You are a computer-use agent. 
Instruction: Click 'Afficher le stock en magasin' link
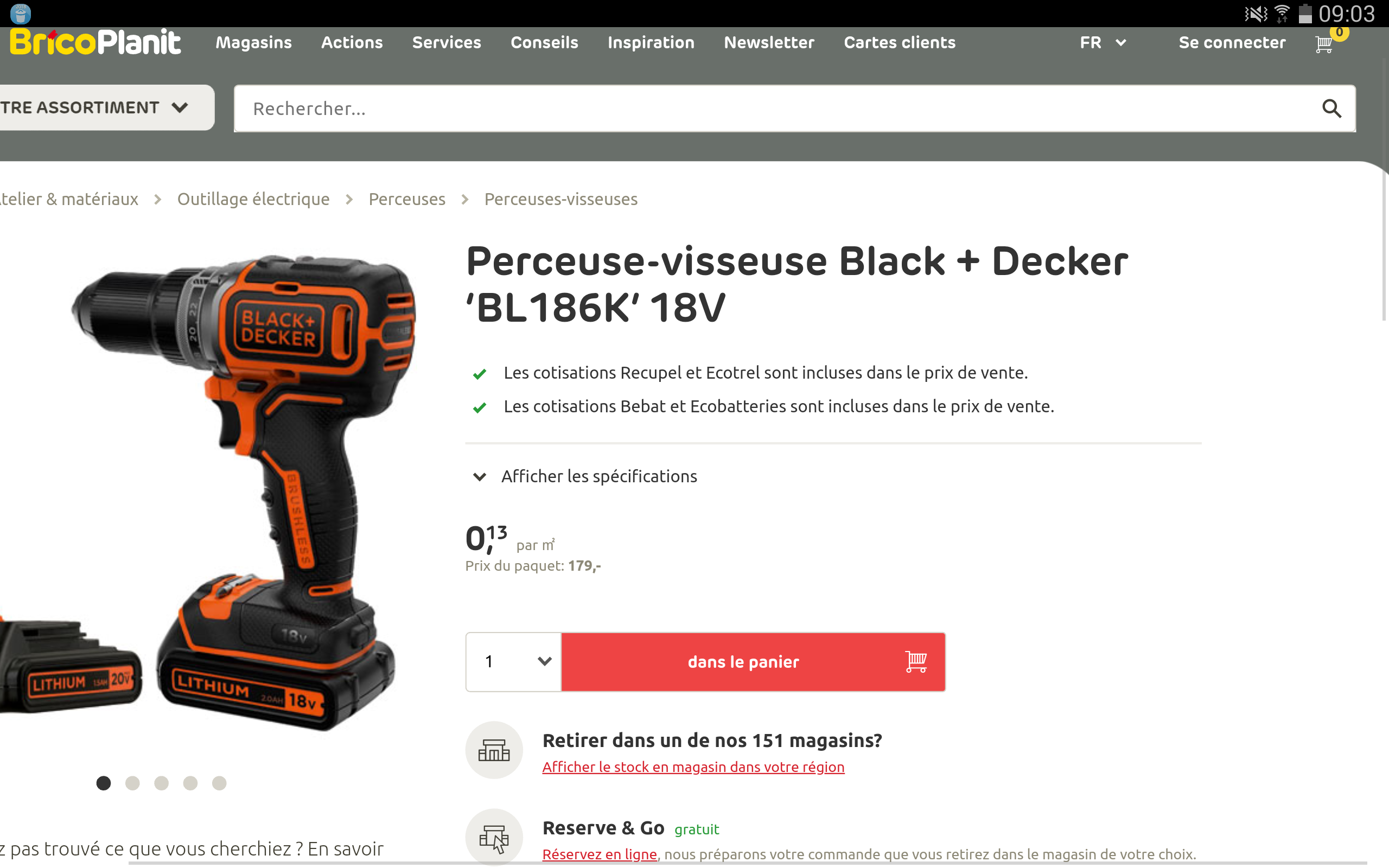click(693, 767)
